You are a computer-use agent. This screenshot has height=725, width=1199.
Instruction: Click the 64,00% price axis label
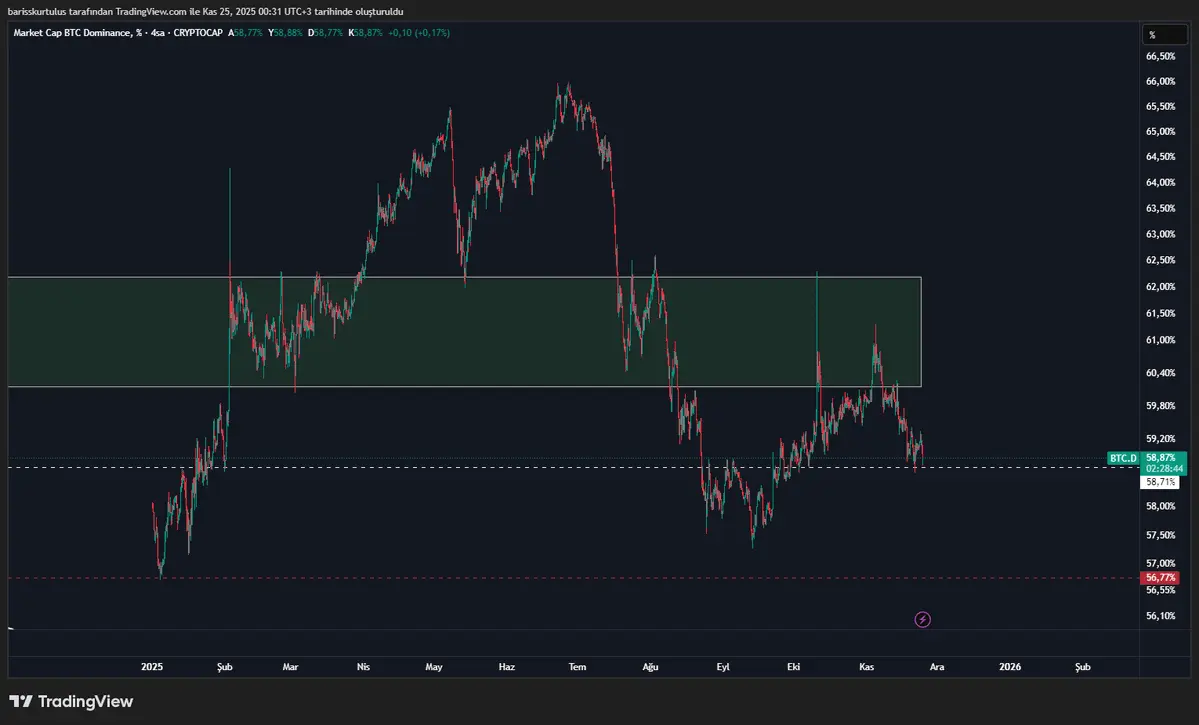[x=1160, y=182]
